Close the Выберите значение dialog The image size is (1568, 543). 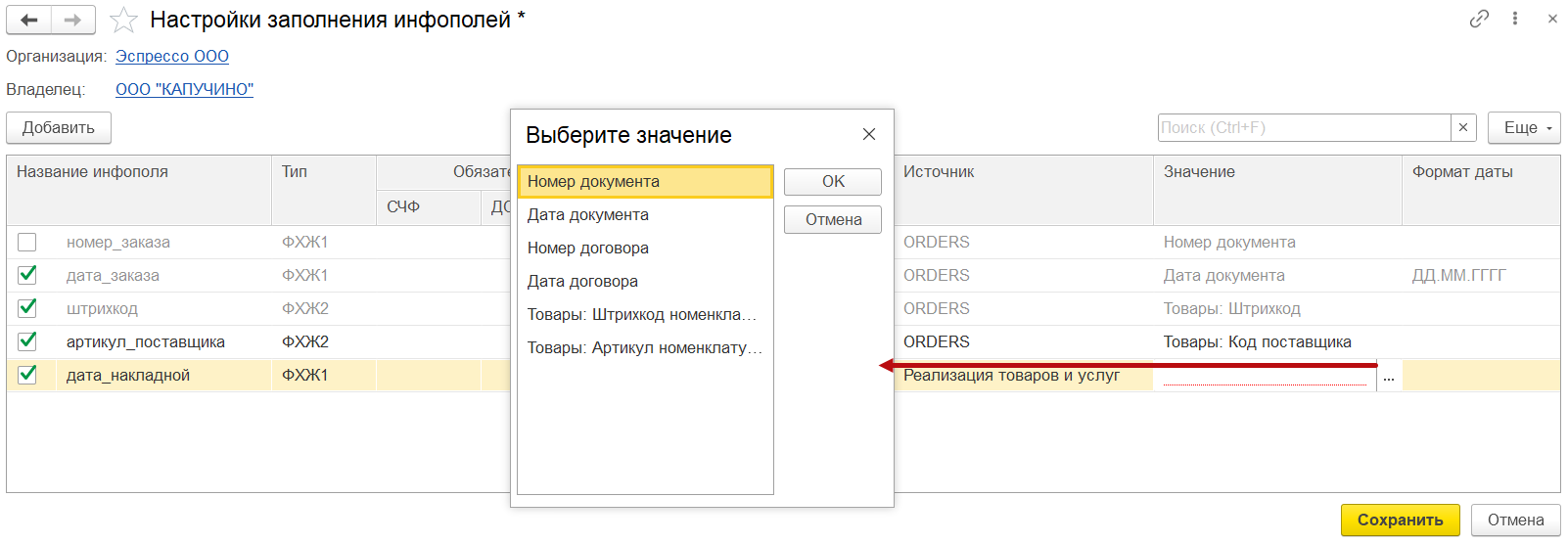click(x=869, y=134)
